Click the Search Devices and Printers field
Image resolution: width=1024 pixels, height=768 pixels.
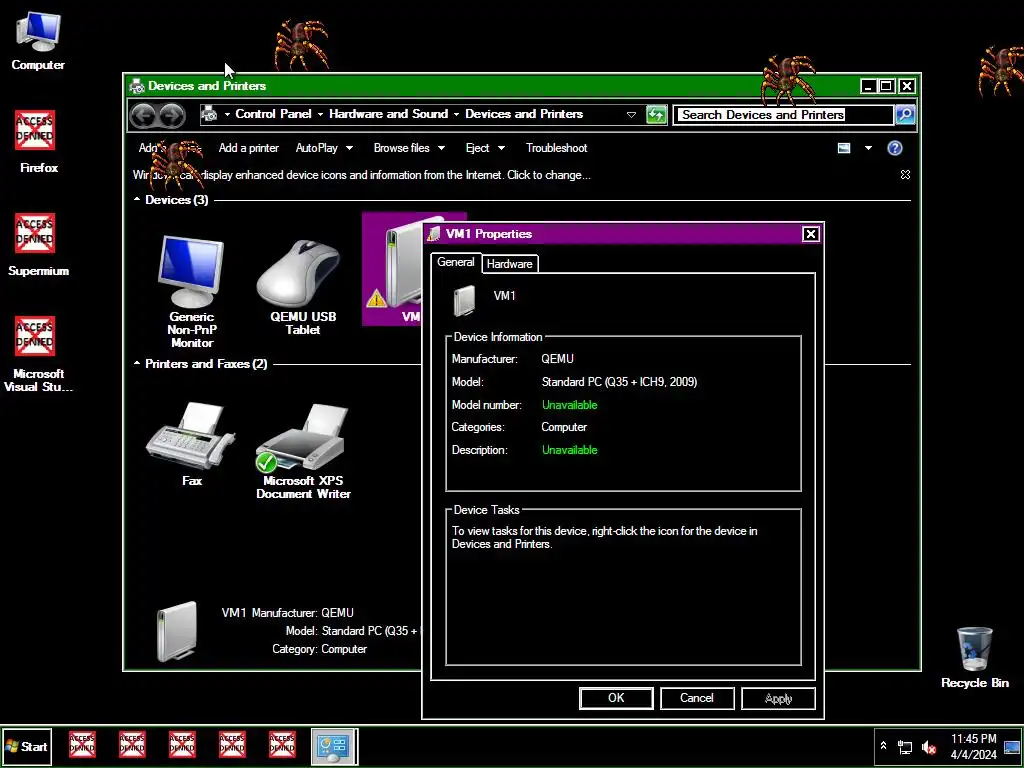[x=783, y=115]
